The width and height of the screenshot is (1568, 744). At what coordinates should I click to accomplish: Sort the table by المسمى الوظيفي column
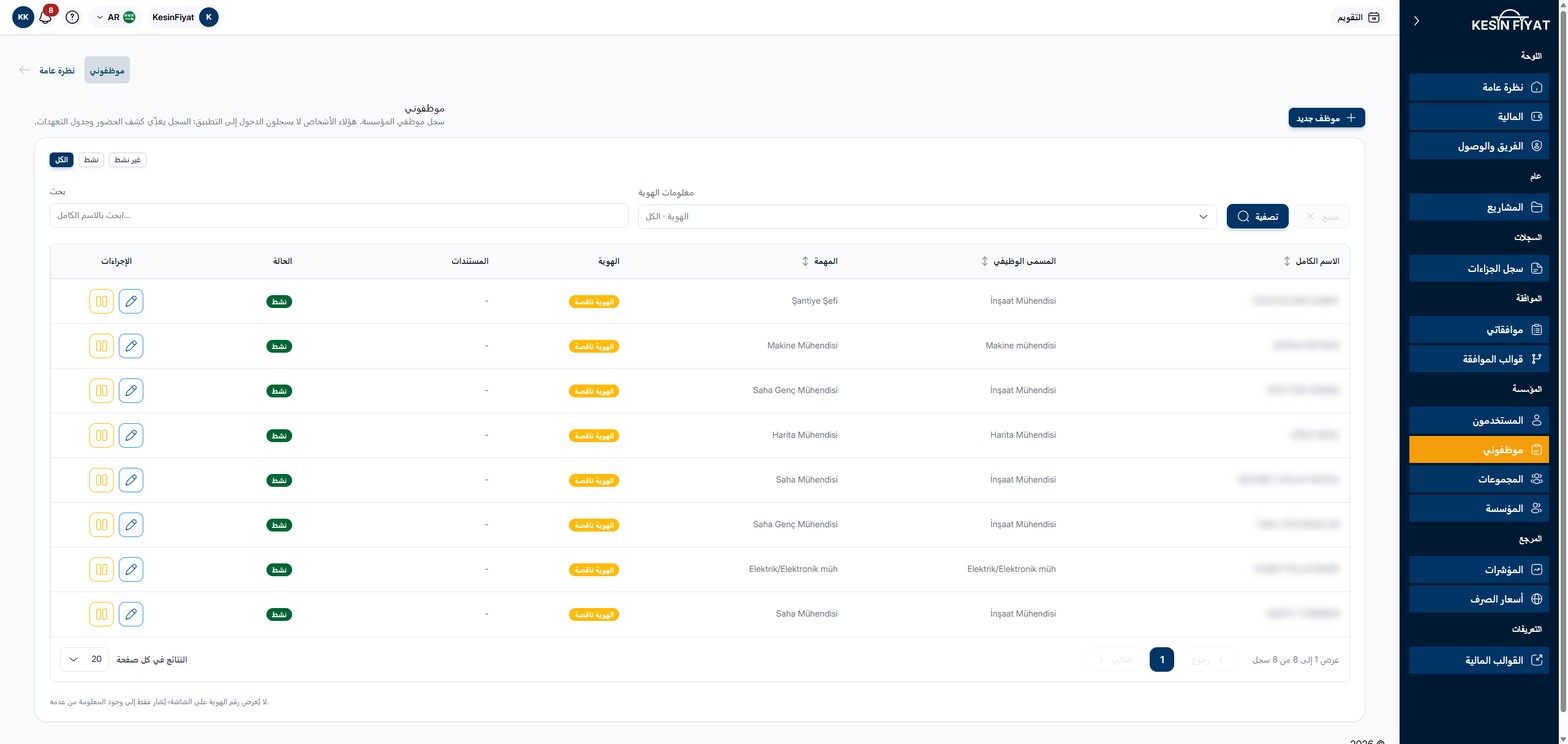[985, 261]
